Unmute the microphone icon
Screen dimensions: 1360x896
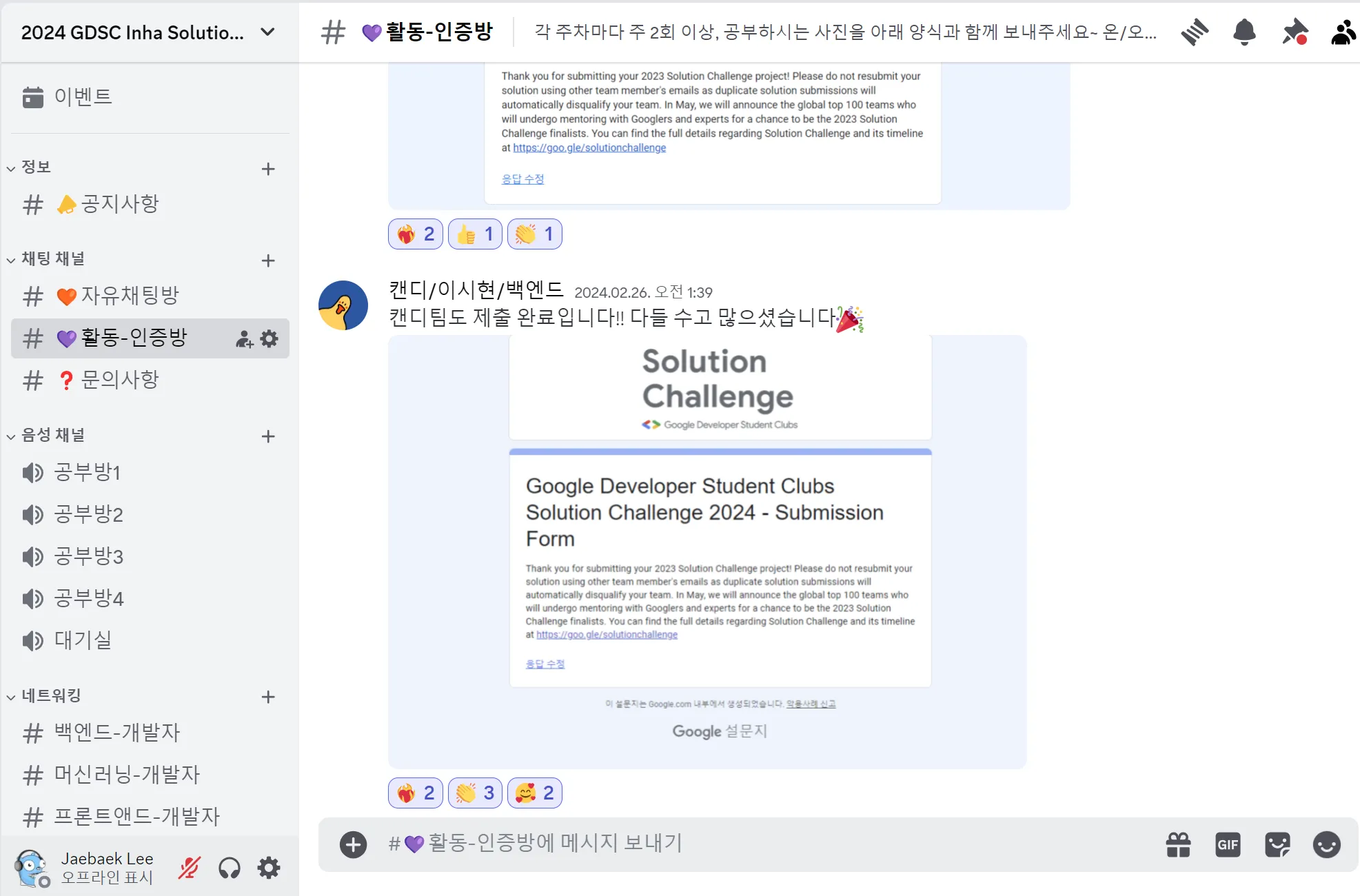point(189,868)
